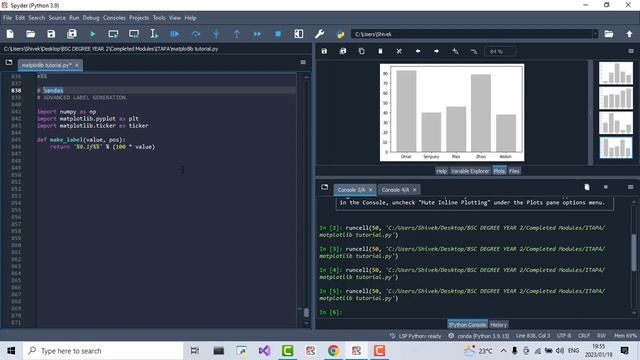
Task: Show previous plot arrow
Action: (x=418, y=51)
